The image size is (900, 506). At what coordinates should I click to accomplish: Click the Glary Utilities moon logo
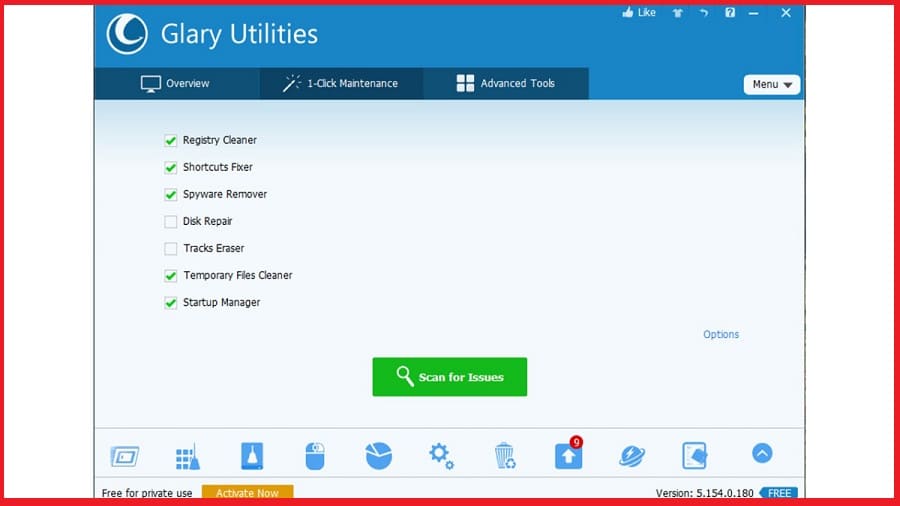pos(127,34)
